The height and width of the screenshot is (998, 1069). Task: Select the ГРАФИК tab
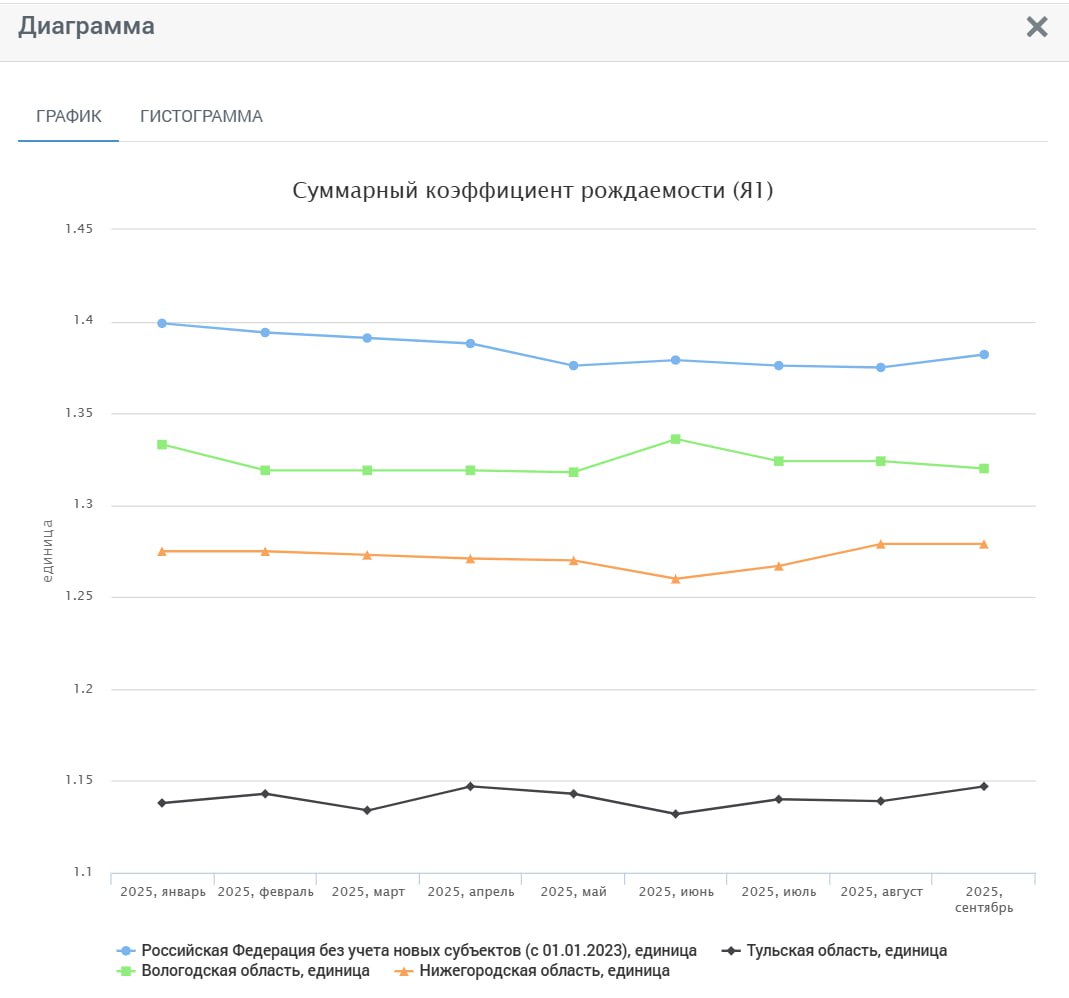pos(69,116)
